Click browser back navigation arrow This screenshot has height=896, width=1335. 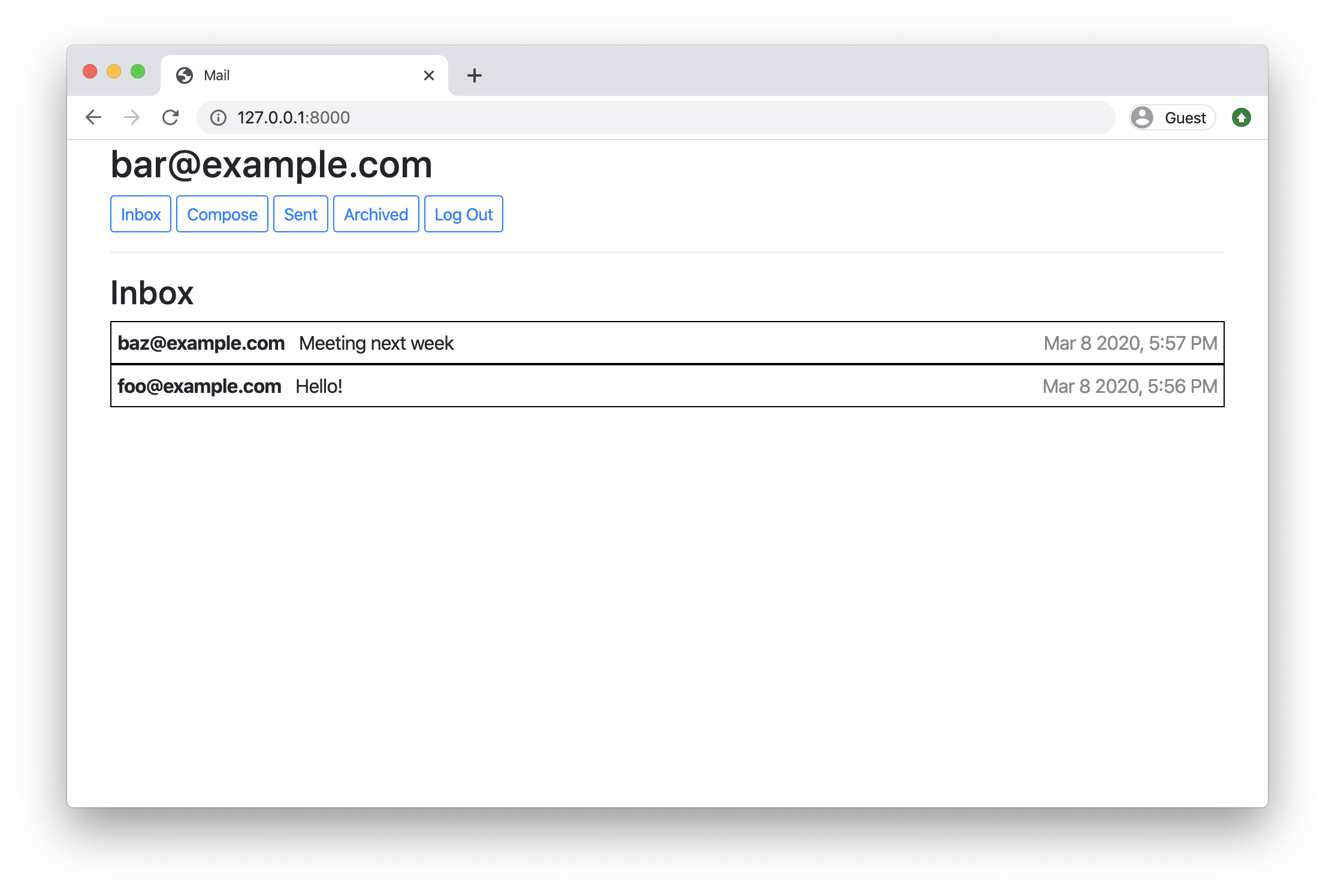point(93,118)
